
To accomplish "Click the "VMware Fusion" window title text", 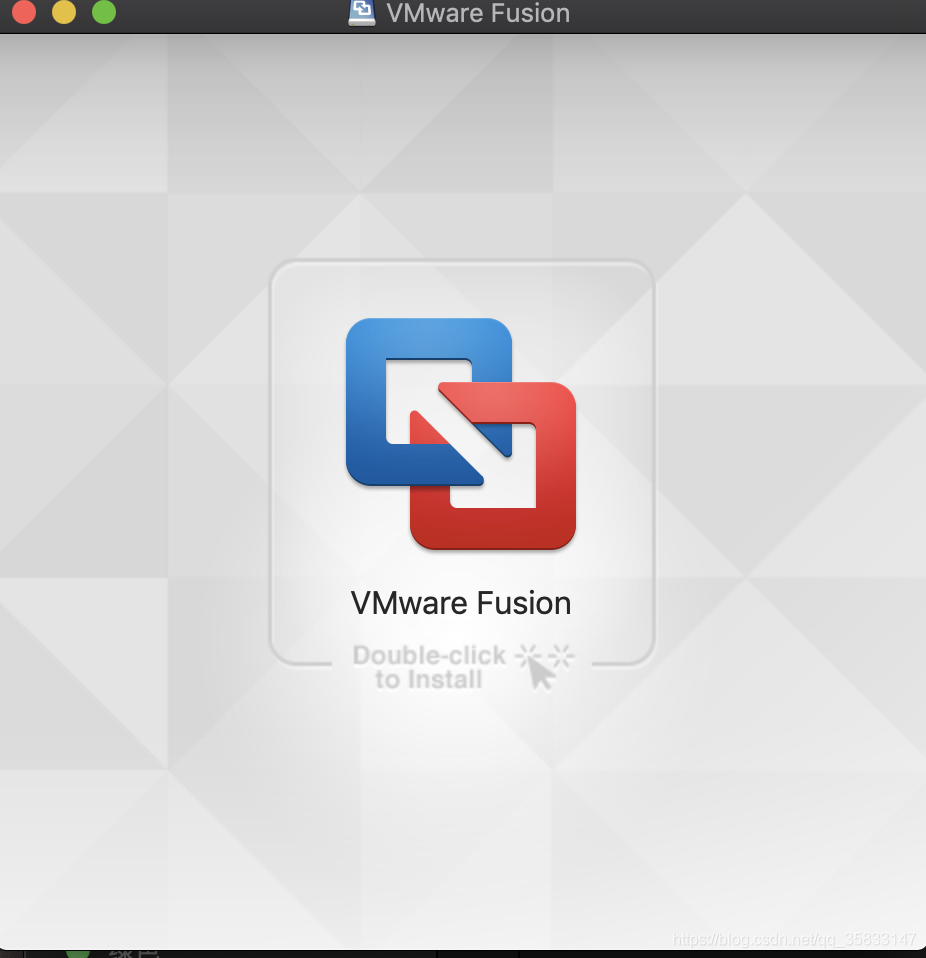I will [x=478, y=13].
